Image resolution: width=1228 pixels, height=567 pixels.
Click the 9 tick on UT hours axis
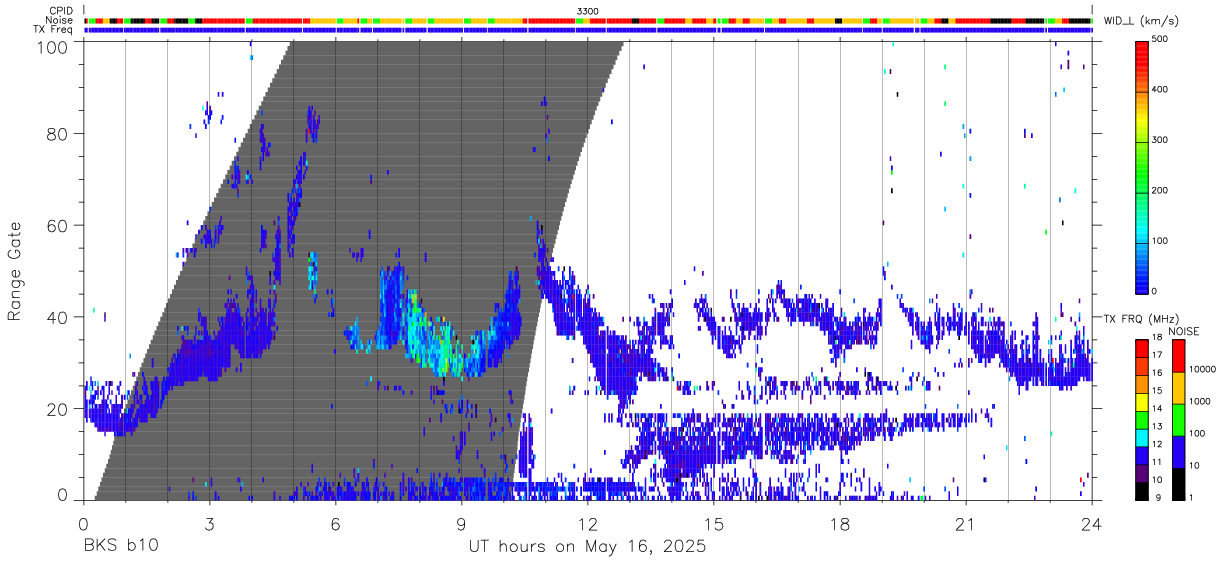pyautogui.click(x=462, y=524)
